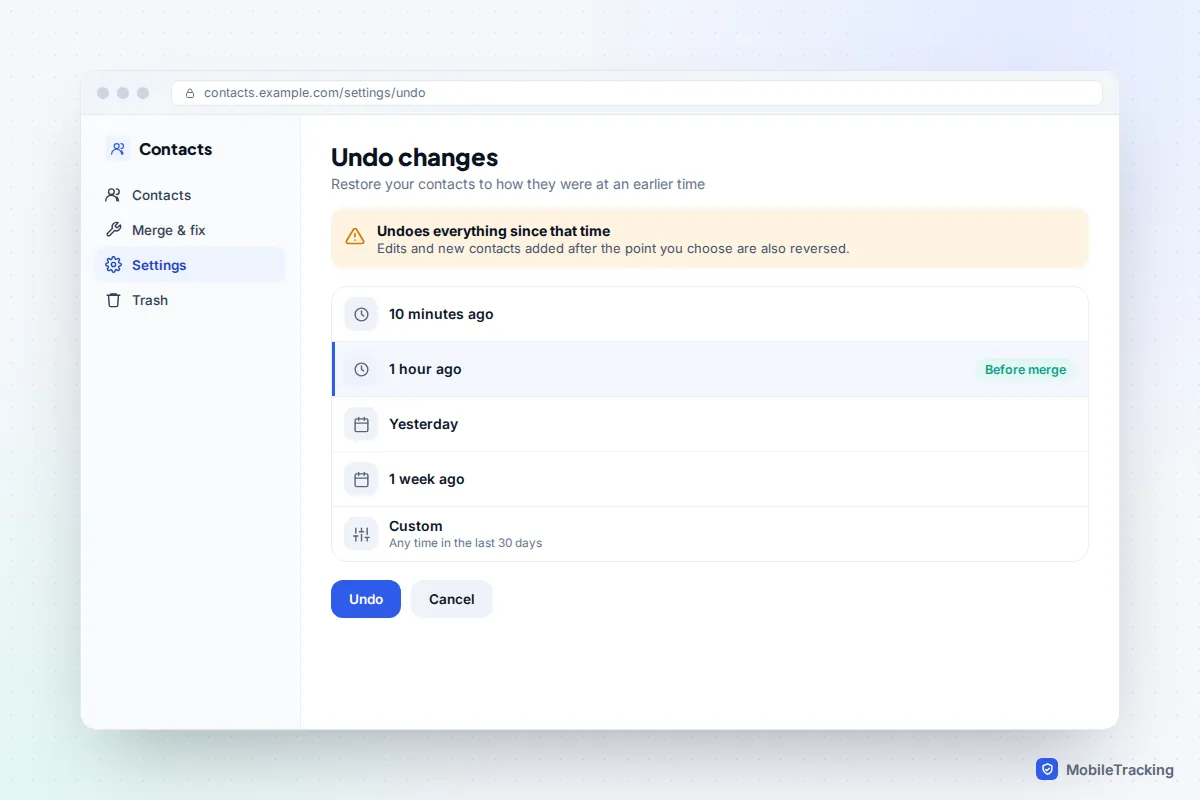Click the Before merge badge
This screenshot has height=800, width=1200.
[1026, 369]
